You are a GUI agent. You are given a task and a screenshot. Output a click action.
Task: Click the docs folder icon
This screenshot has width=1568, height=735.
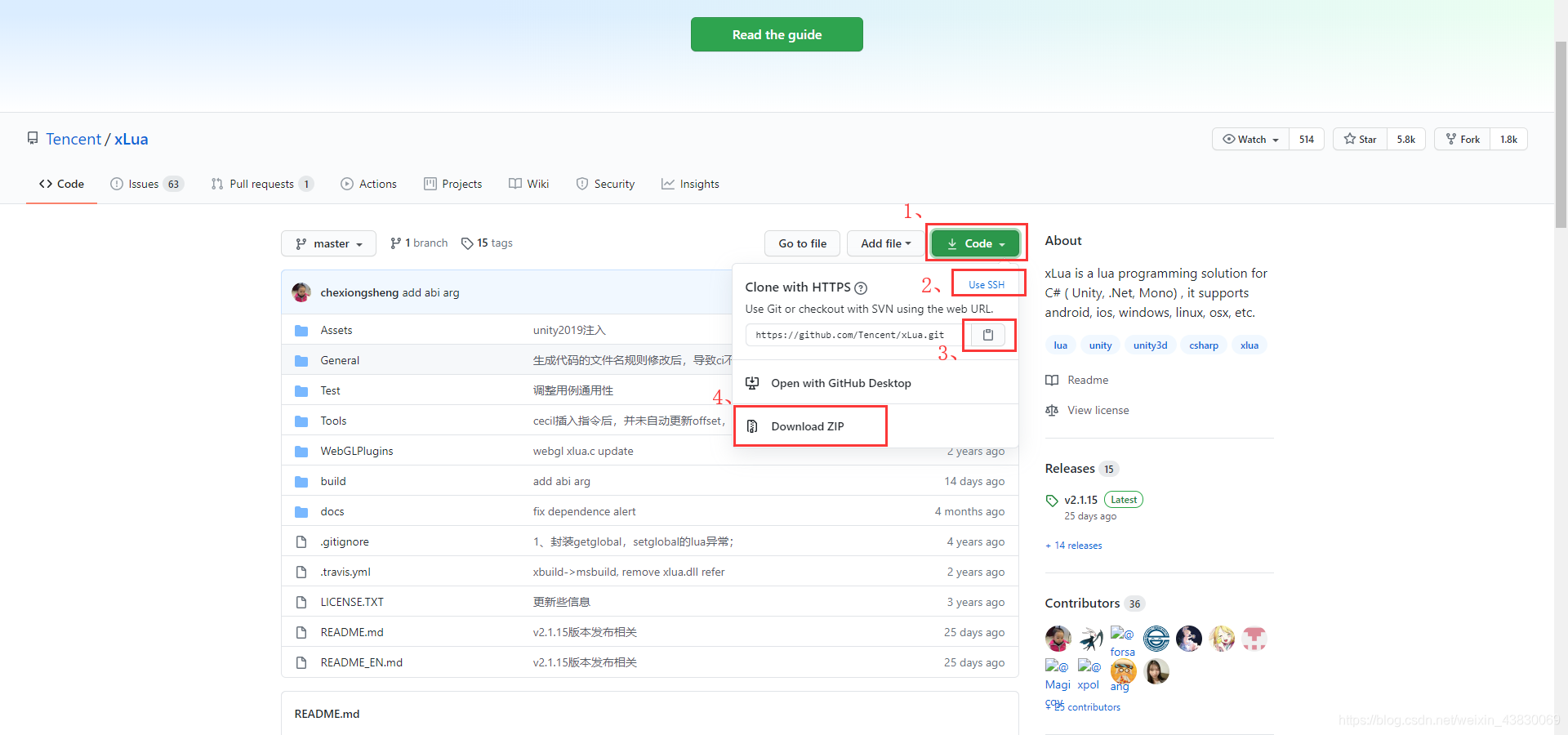(301, 511)
